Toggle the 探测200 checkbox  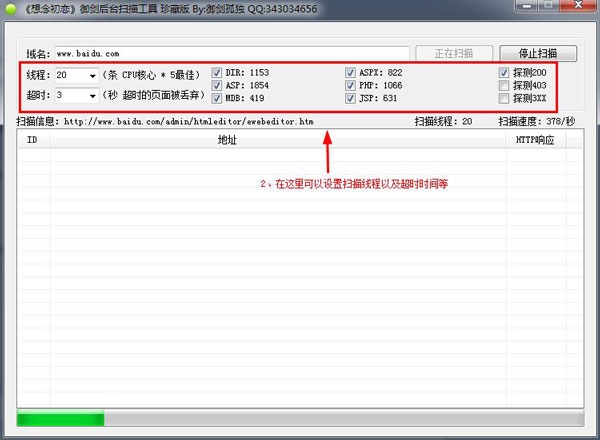coord(504,73)
